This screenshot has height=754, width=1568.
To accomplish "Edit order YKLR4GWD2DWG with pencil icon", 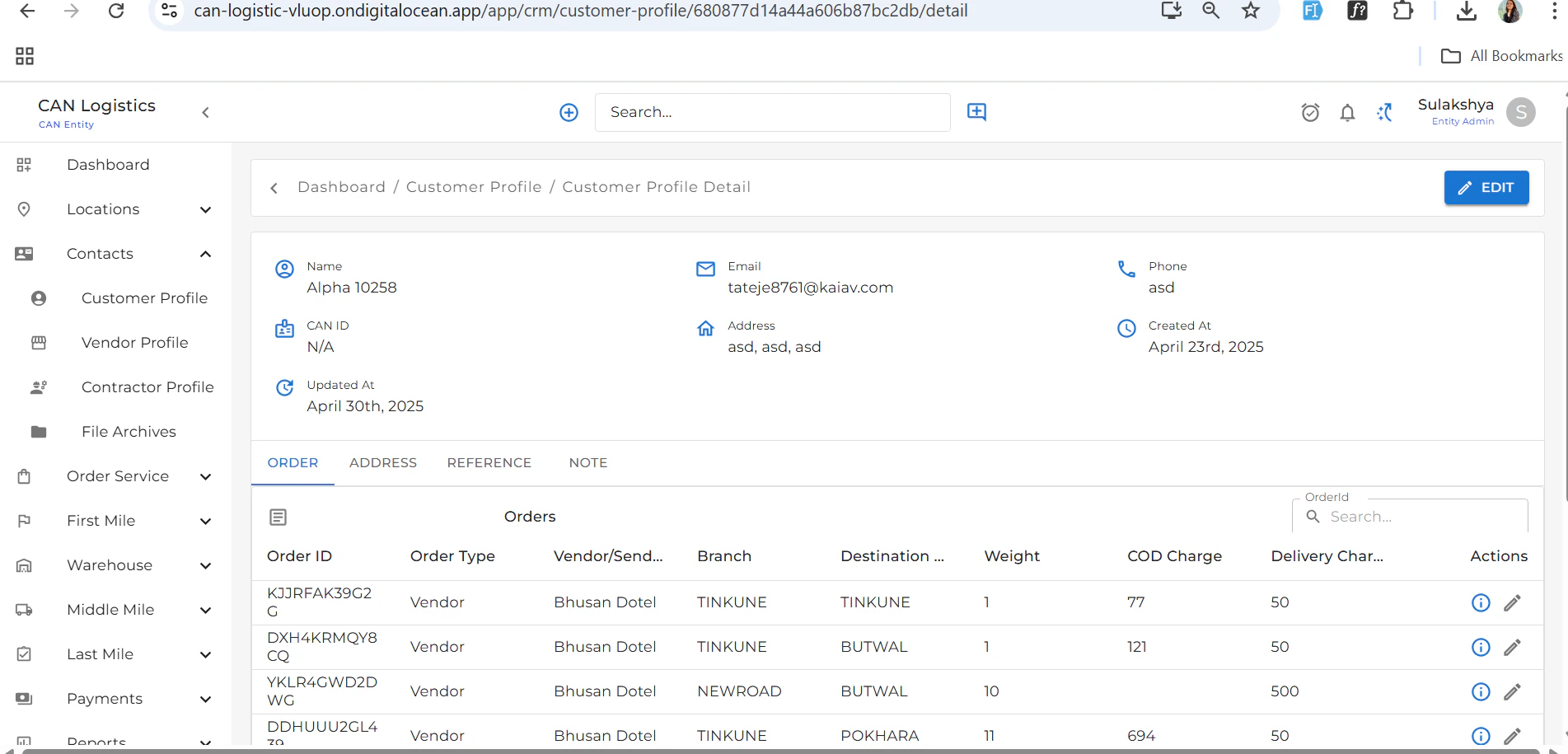I will (x=1512, y=692).
